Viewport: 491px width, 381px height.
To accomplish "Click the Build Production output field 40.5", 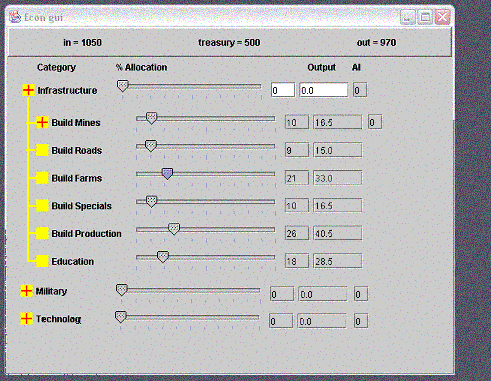I will pos(337,233).
